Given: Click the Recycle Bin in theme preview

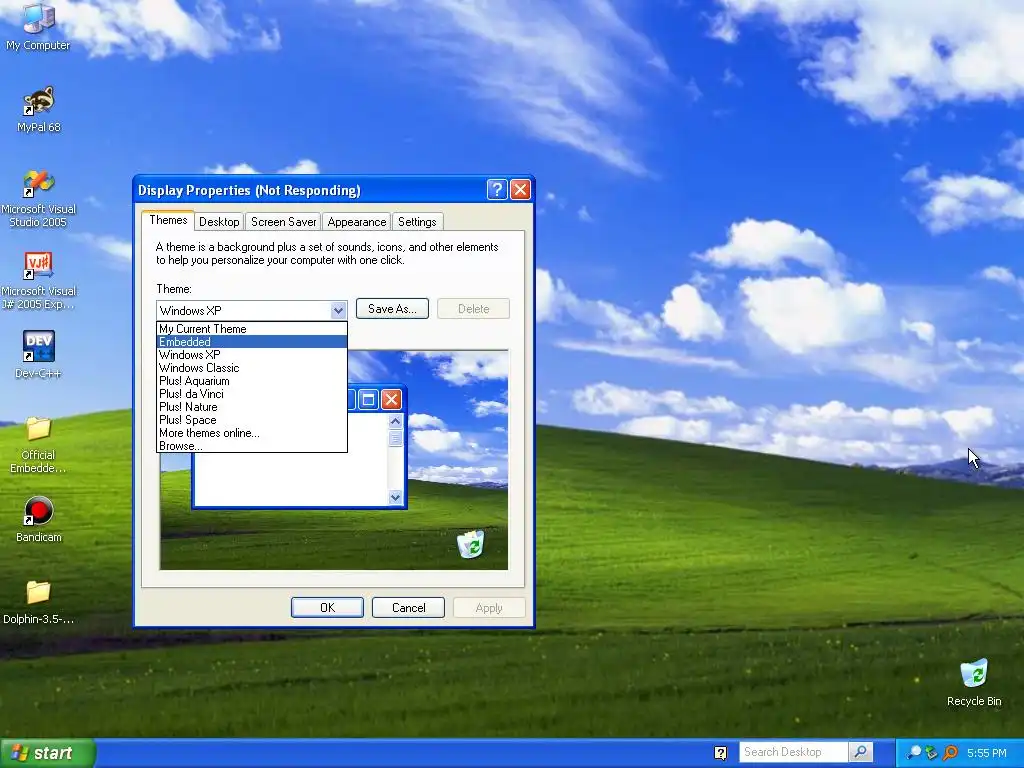Looking at the screenshot, I should coord(470,544).
